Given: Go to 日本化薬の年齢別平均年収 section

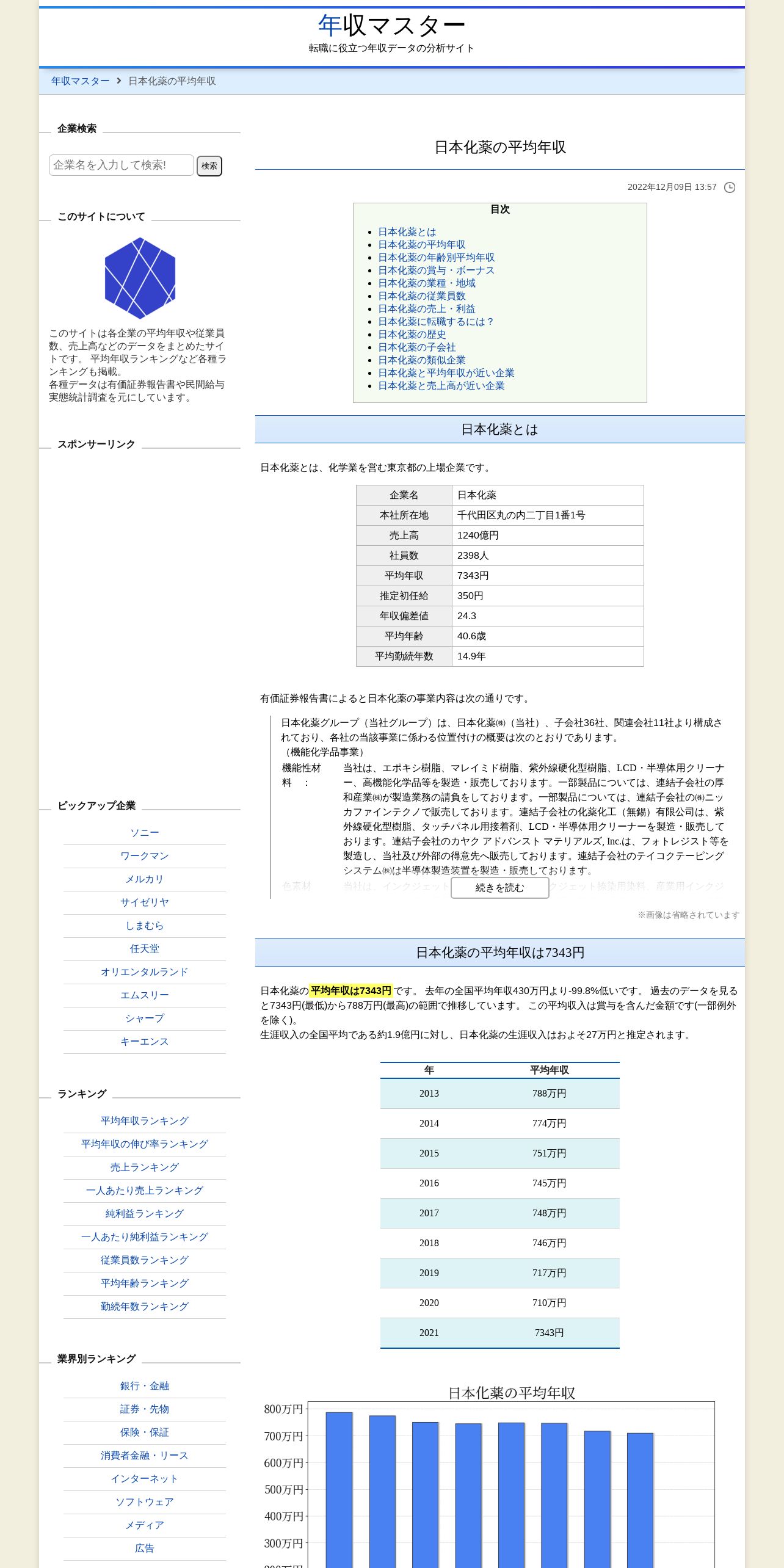Looking at the screenshot, I should pos(437,258).
